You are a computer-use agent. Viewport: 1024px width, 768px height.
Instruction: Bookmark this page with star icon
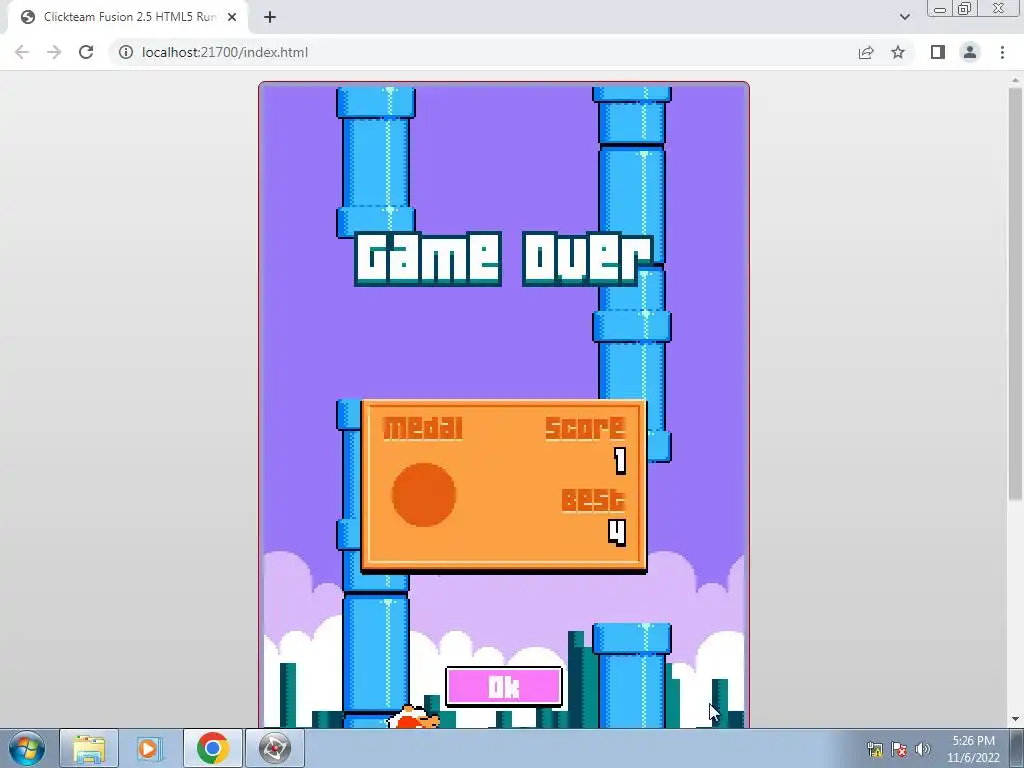898,52
